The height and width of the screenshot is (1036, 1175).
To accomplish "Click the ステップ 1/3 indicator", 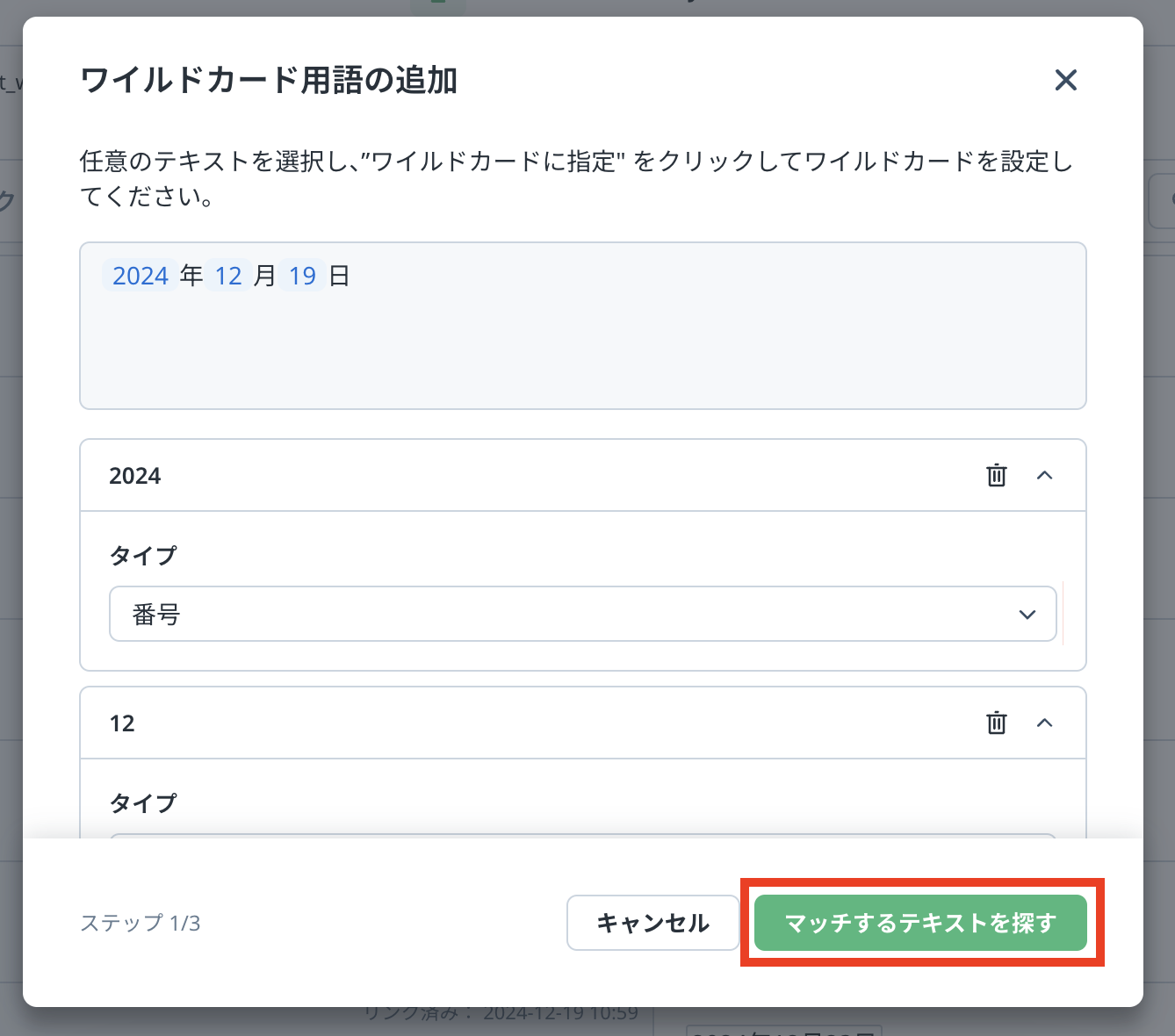I will coord(141,923).
